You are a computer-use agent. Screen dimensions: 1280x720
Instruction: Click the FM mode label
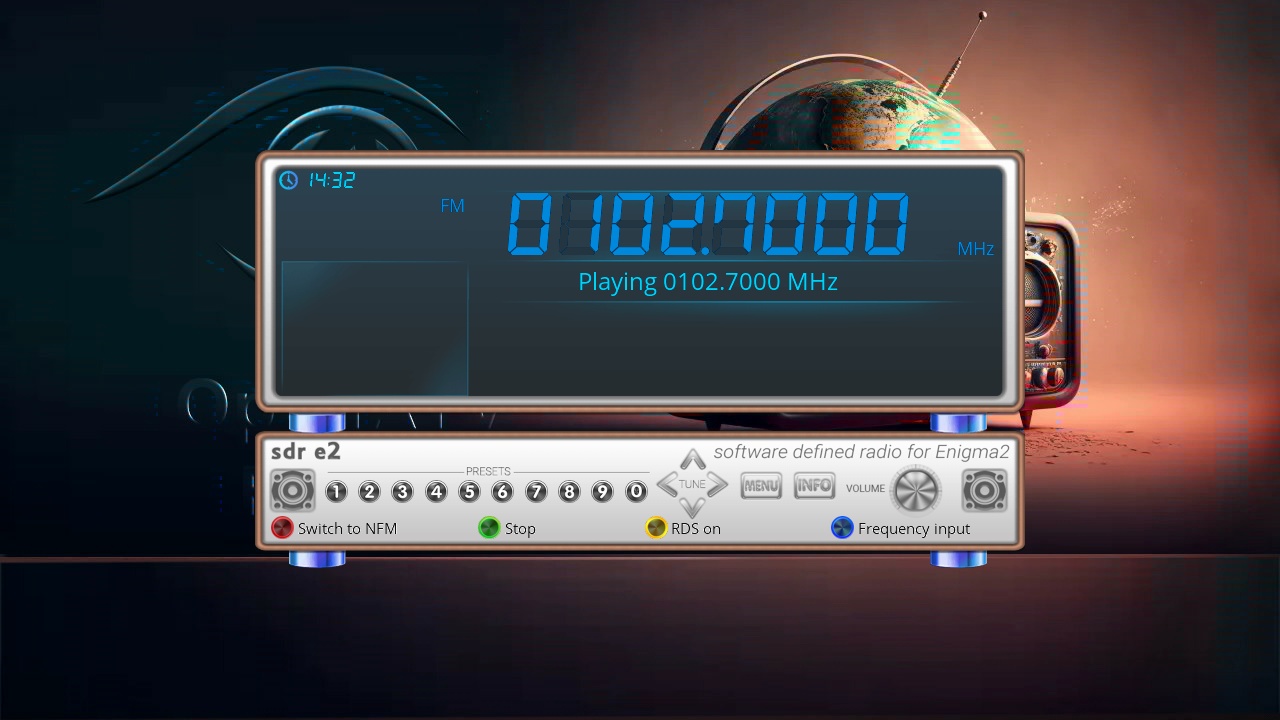453,206
